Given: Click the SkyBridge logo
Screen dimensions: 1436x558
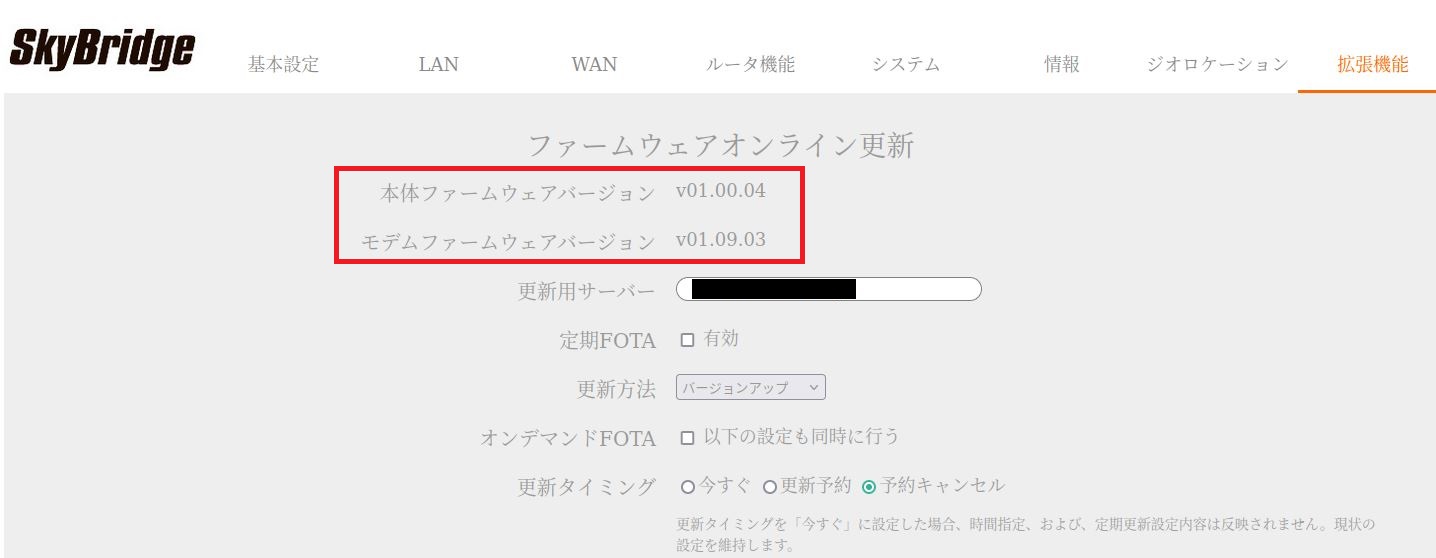Looking at the screenshot, I should [101, 49].
